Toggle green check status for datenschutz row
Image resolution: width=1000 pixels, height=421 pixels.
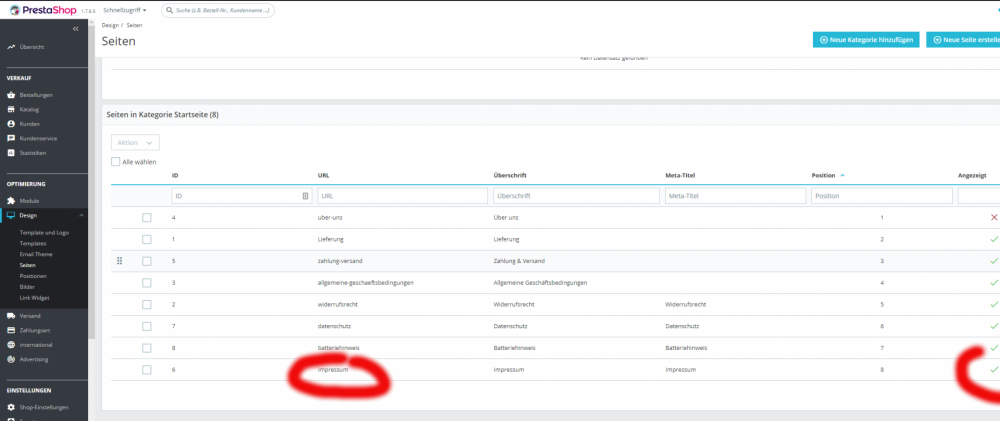[x=994, y=326]
